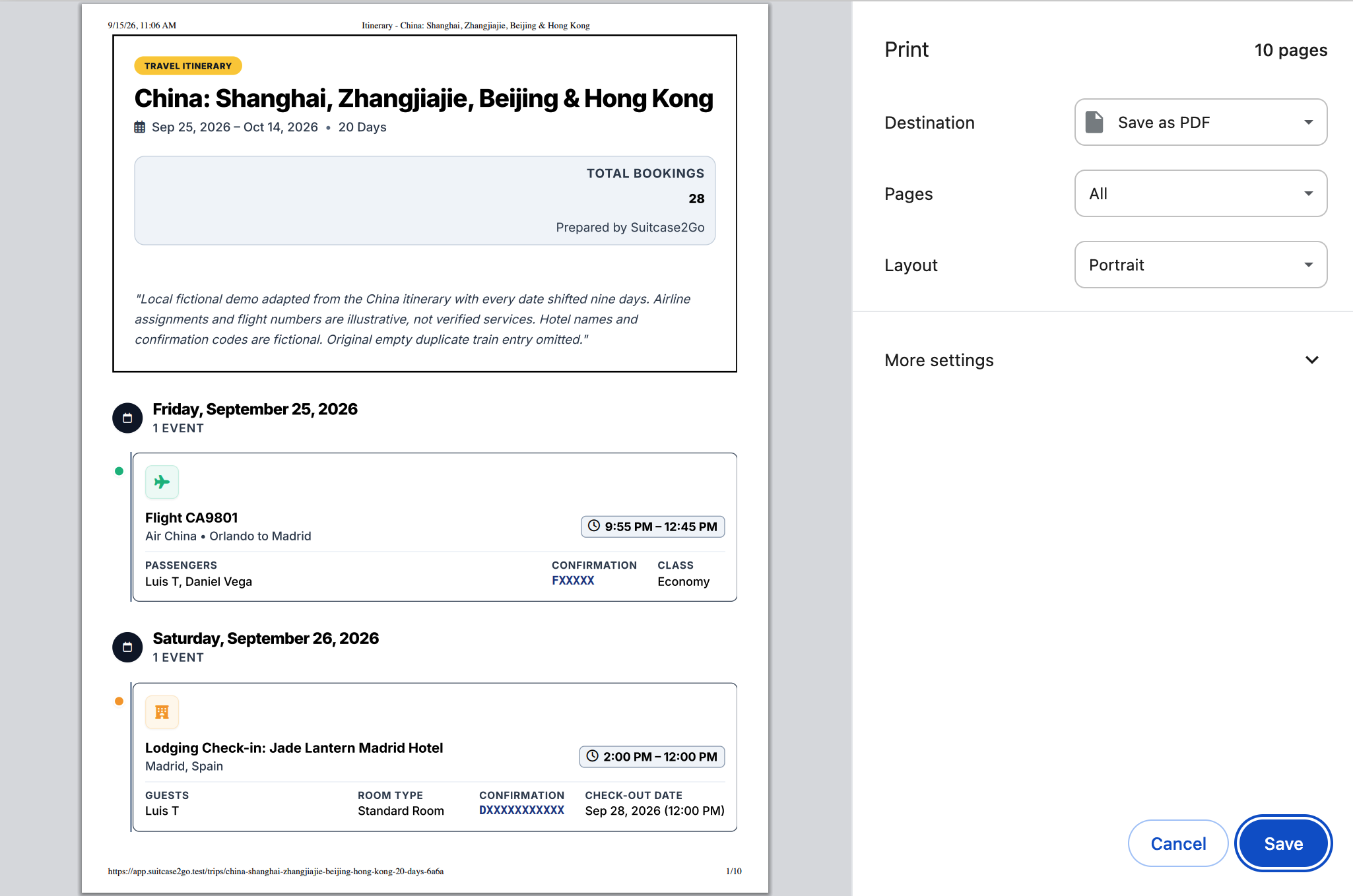Click the suitcase2go trip URL in page footer

click(276, 872)
